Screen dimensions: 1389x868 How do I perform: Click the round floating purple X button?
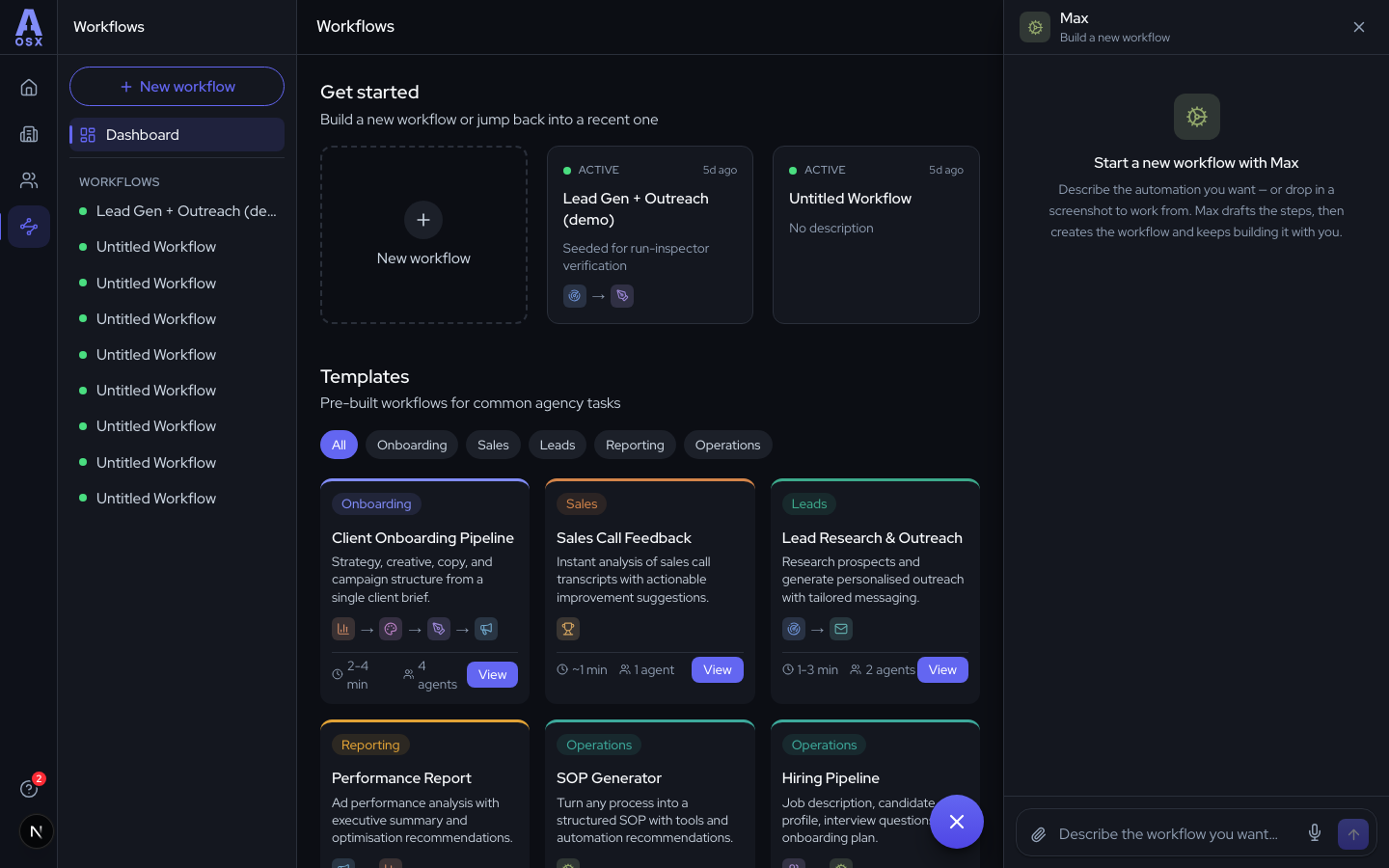point(957,822)
